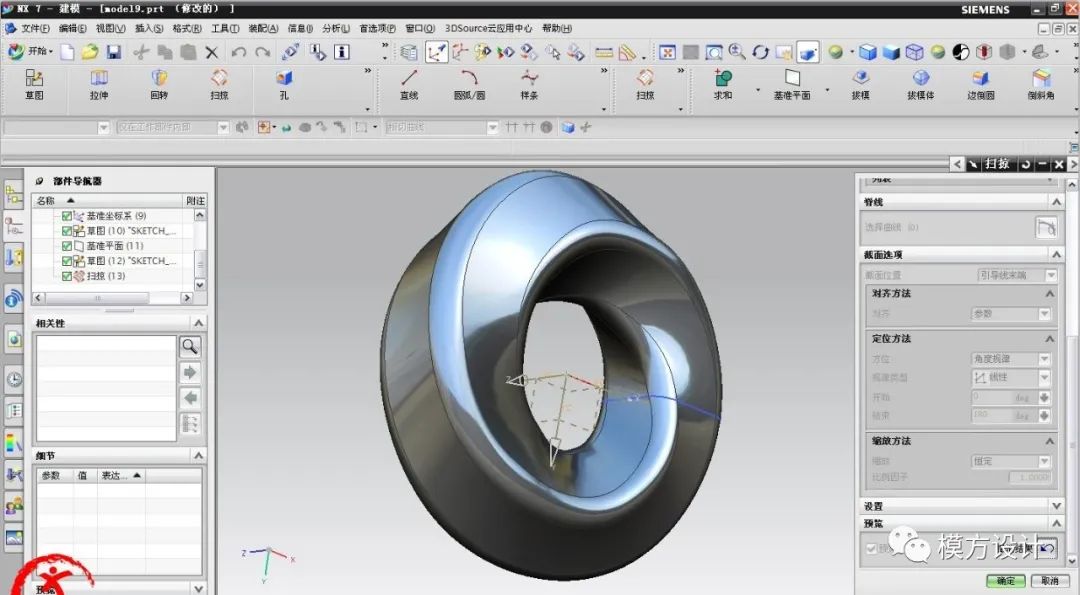Viewport: 1080px width, 595px height.
Task: Click the half black-white sphere icon
Action: point(961,52)
